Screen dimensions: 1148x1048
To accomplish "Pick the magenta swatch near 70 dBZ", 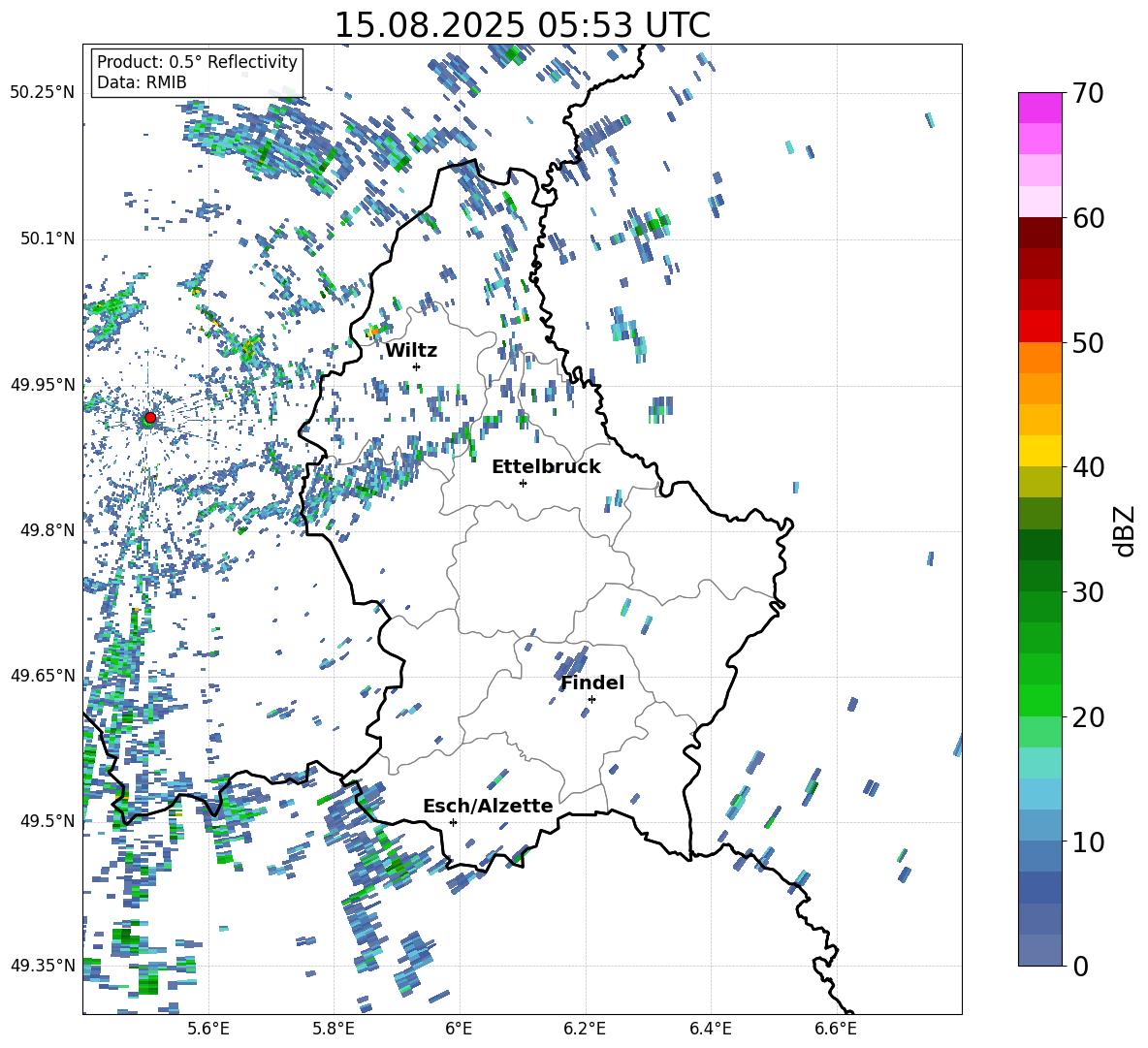I will point(1040,108).
